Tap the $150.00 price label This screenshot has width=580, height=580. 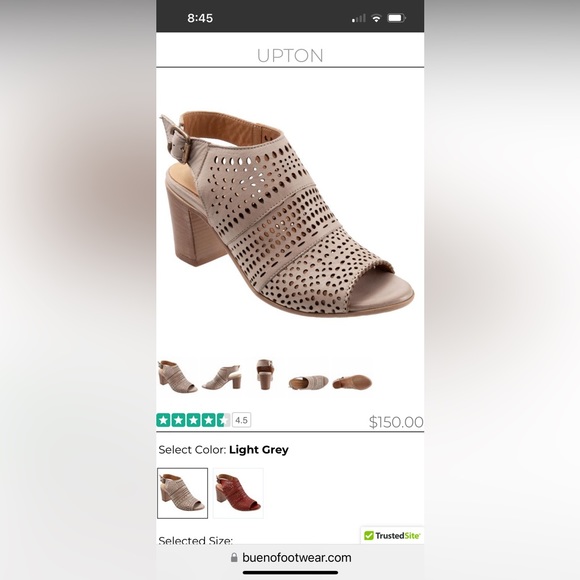coord(396,422)
